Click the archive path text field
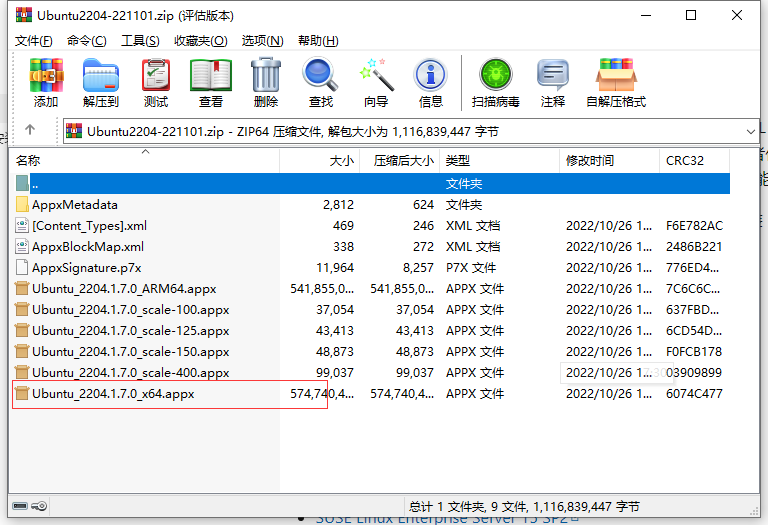This screenshot has height=525, width=768. pyautogui.click(x=410, y=131)
